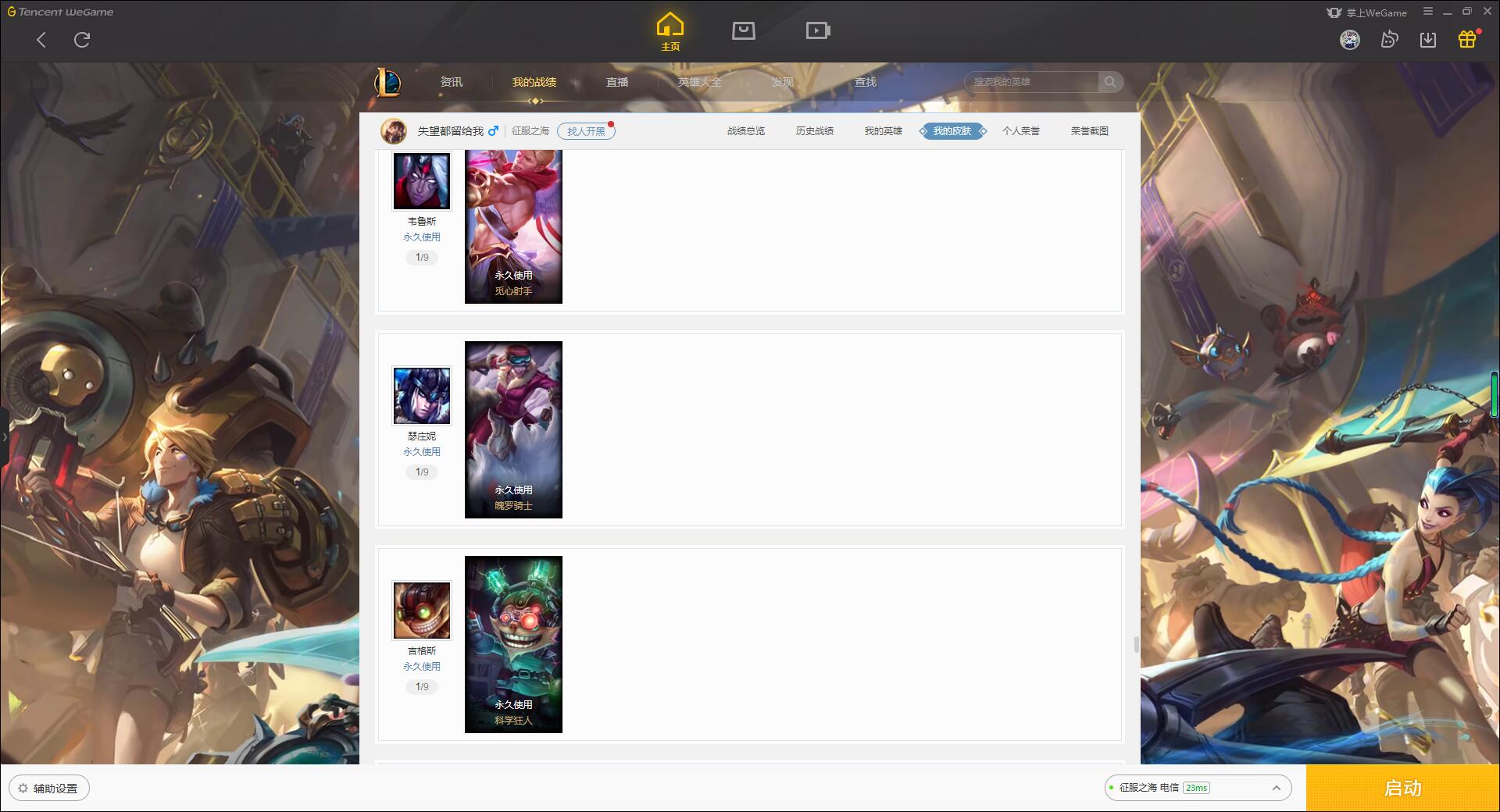Expand the 征服之海 电信 server dropdown

click(x=1198, y=788)
